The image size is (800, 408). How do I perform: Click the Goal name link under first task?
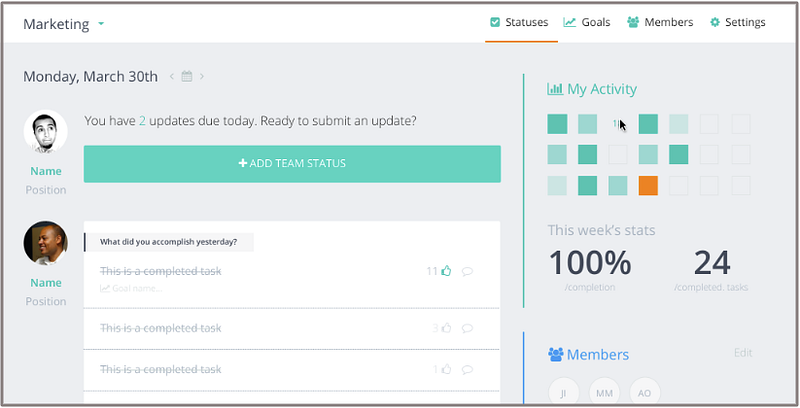click(135, 289)
